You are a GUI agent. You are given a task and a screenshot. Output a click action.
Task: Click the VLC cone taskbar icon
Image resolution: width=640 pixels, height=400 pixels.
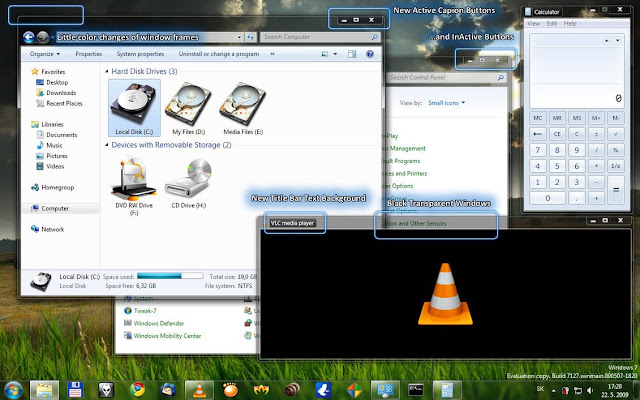click(x=199, y=390)
